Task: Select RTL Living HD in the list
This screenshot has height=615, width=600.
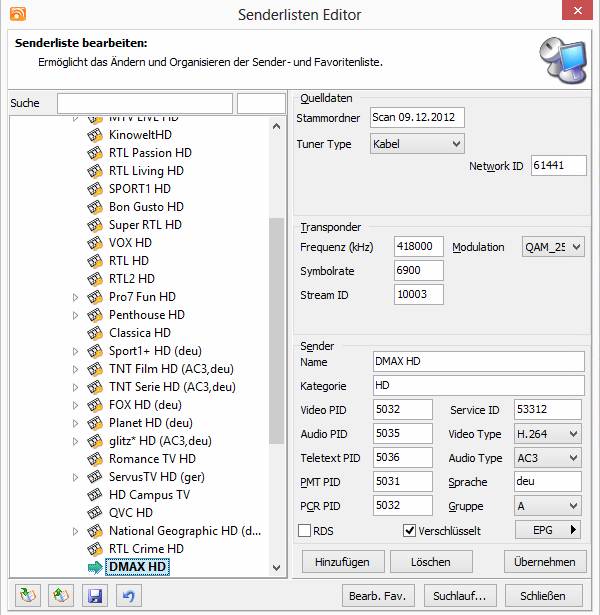Action: pyautogui.click(x=146, y=171)
